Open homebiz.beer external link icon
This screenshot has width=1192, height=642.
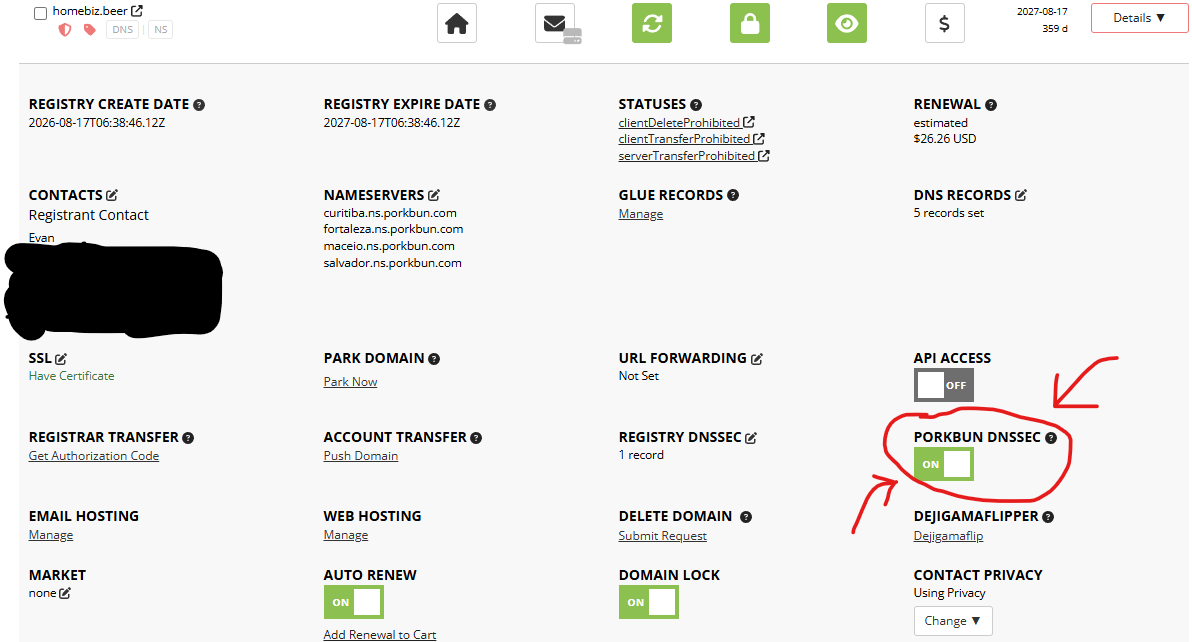137,11
